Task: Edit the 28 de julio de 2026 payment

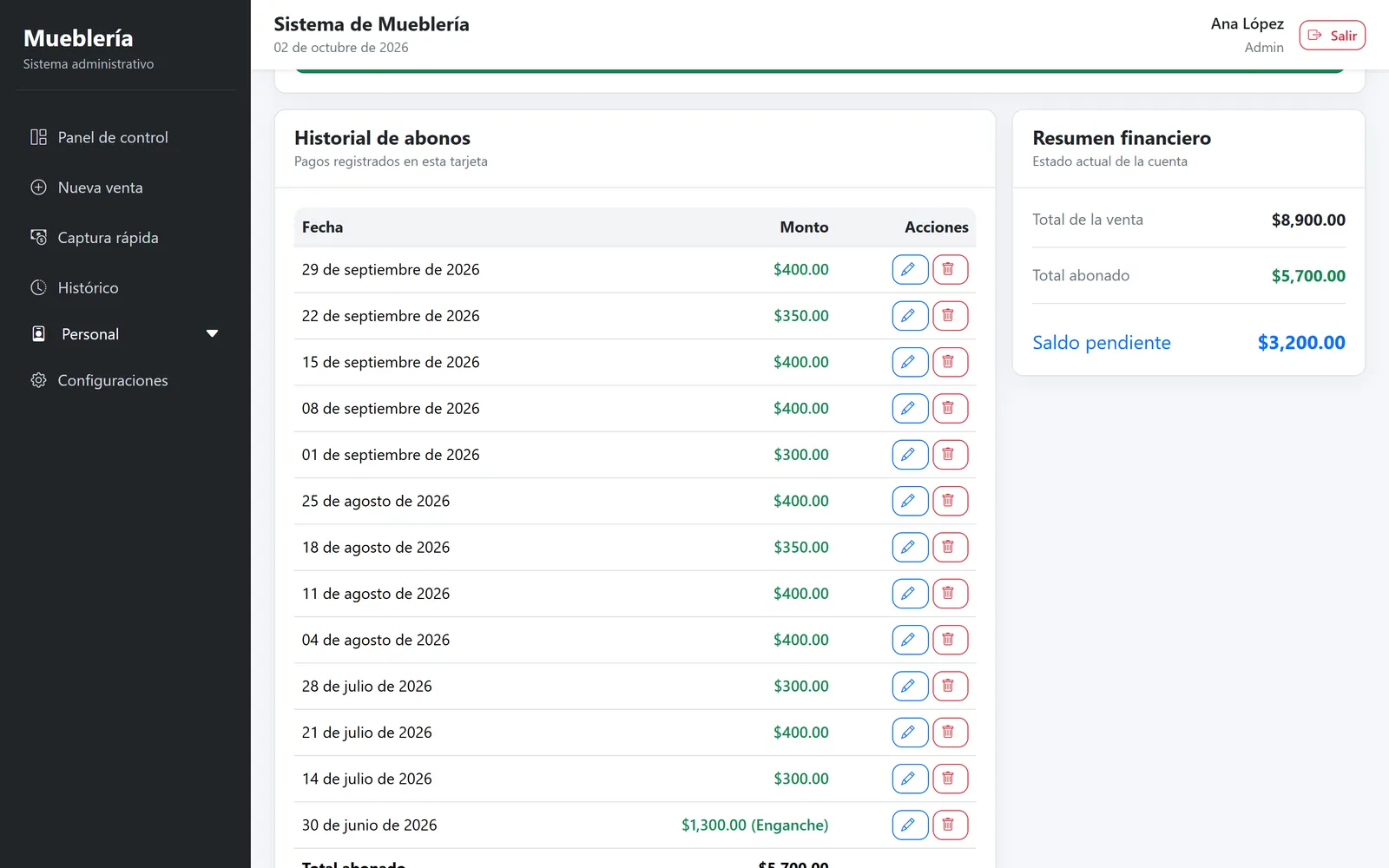Action: pyautogui.click(x=910, y=687)
